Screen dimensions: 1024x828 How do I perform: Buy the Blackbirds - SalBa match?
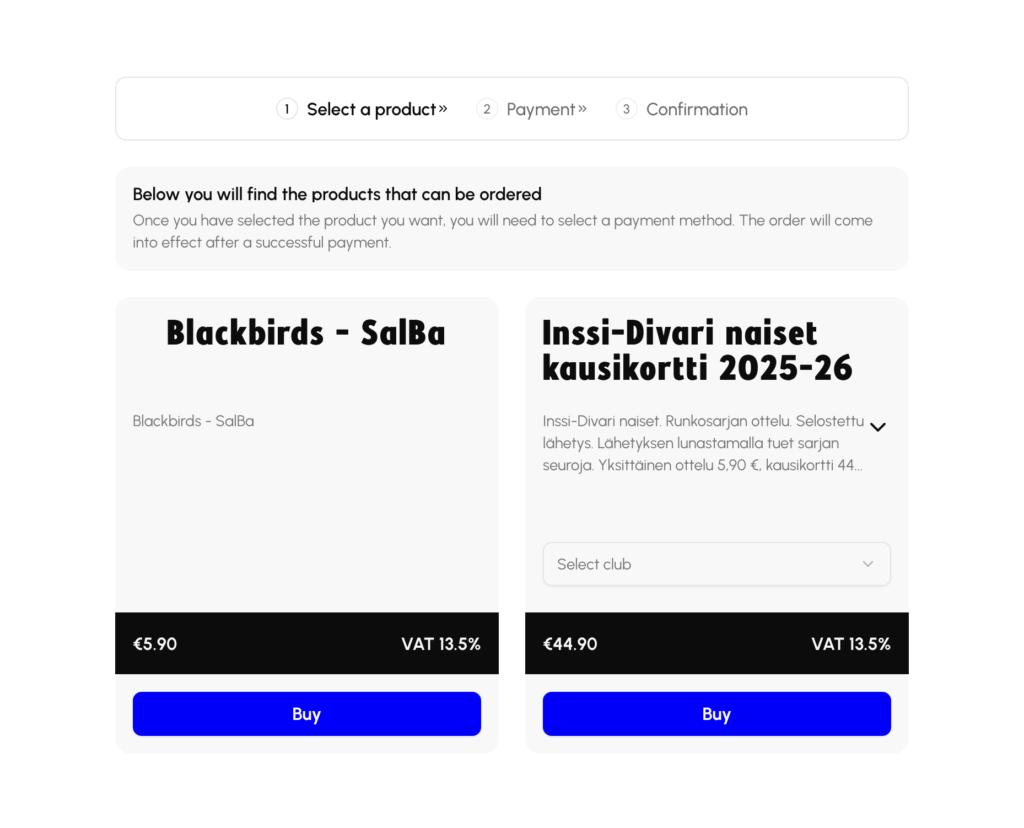coord(307,714)
